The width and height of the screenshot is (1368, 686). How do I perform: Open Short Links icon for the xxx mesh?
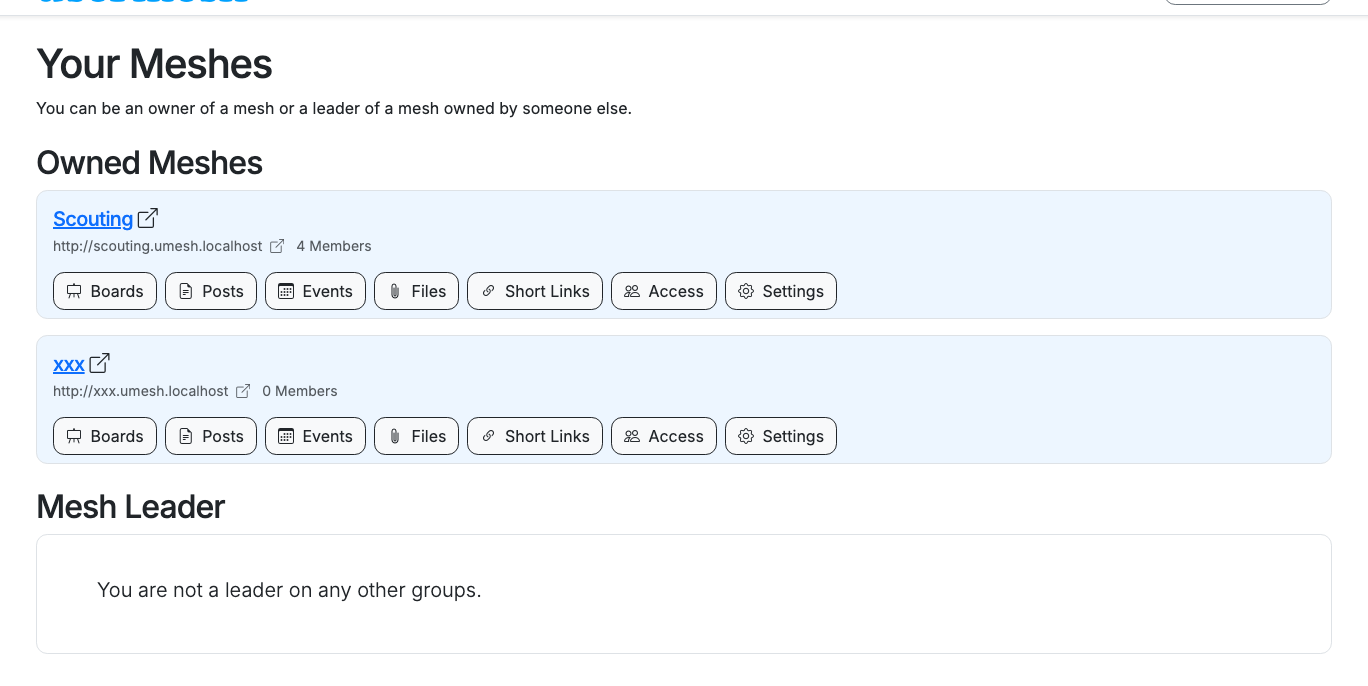tap(488, 436)
